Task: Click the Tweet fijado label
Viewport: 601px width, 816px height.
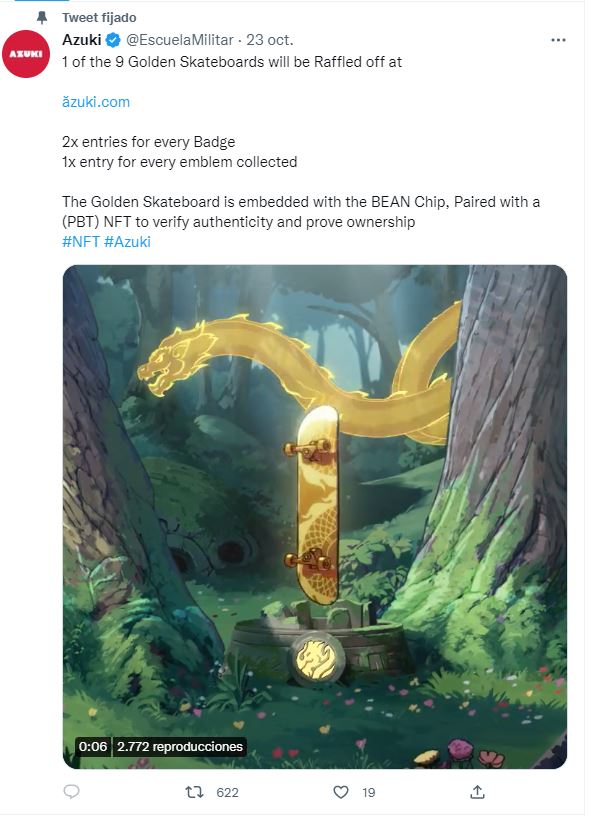Action: click(x=99, y=18)
